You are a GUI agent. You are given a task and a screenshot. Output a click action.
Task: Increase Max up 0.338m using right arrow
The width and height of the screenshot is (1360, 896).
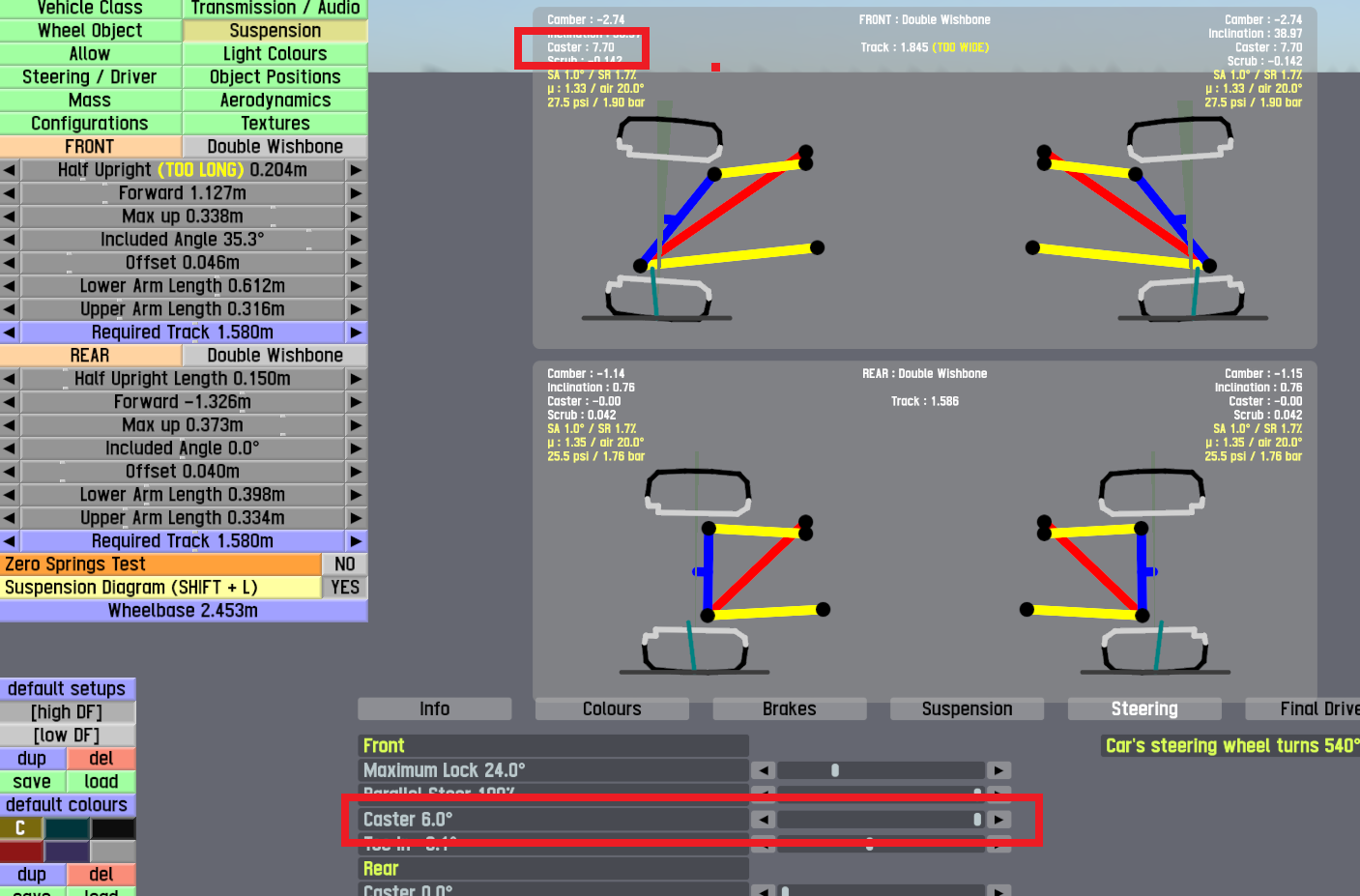coord(357,217)
